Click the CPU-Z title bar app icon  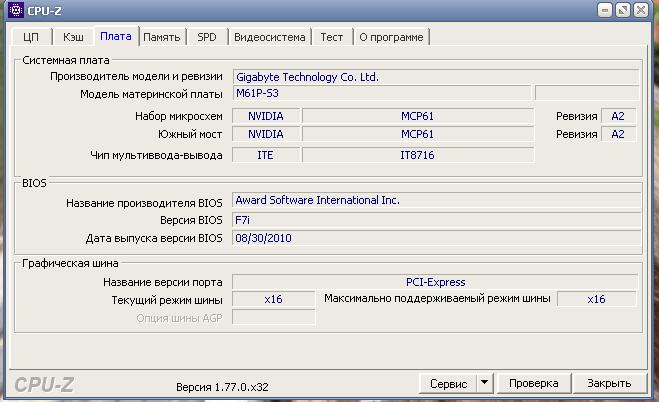click(16, 10)
